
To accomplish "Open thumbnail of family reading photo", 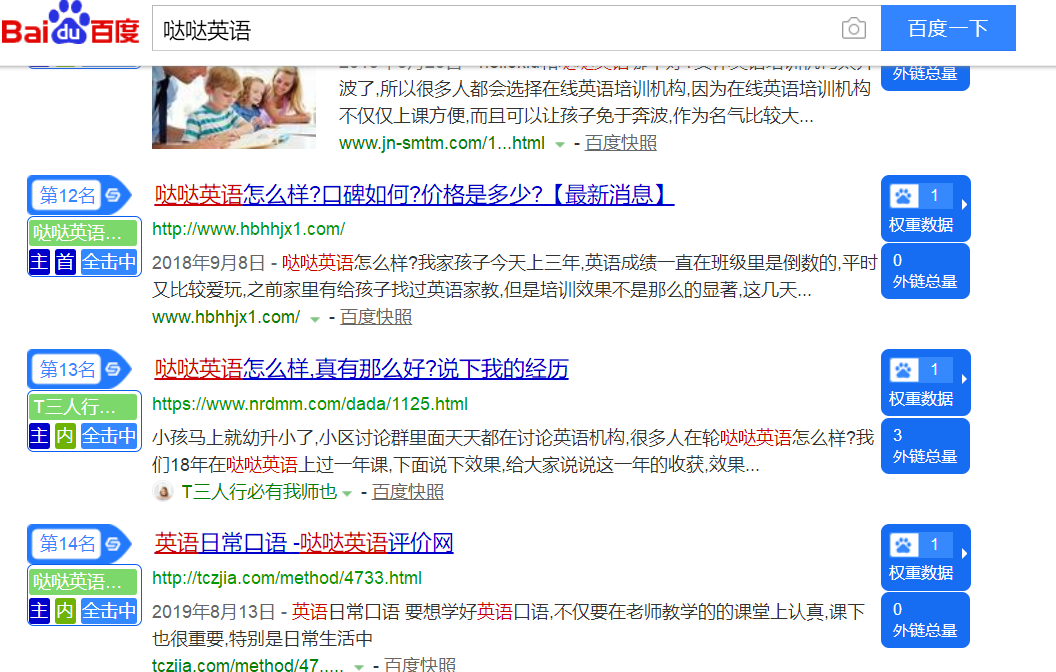I will point(234,107).
